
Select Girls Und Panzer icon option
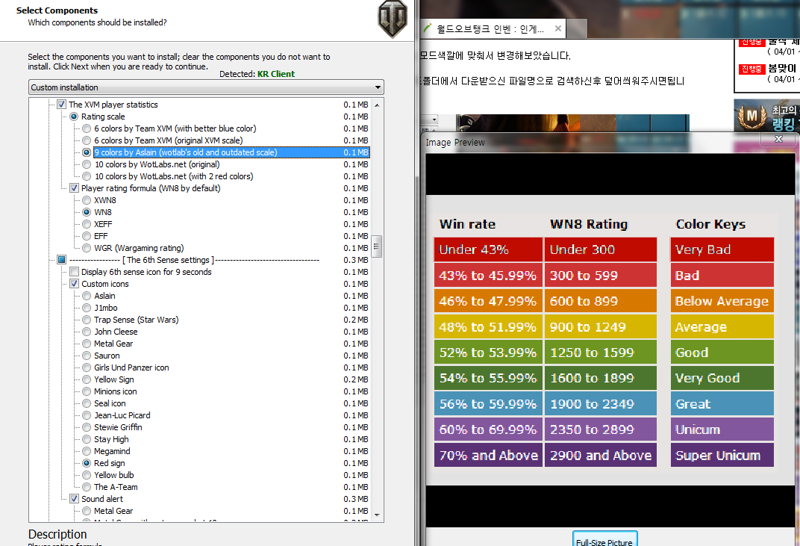tap(87, 367)
